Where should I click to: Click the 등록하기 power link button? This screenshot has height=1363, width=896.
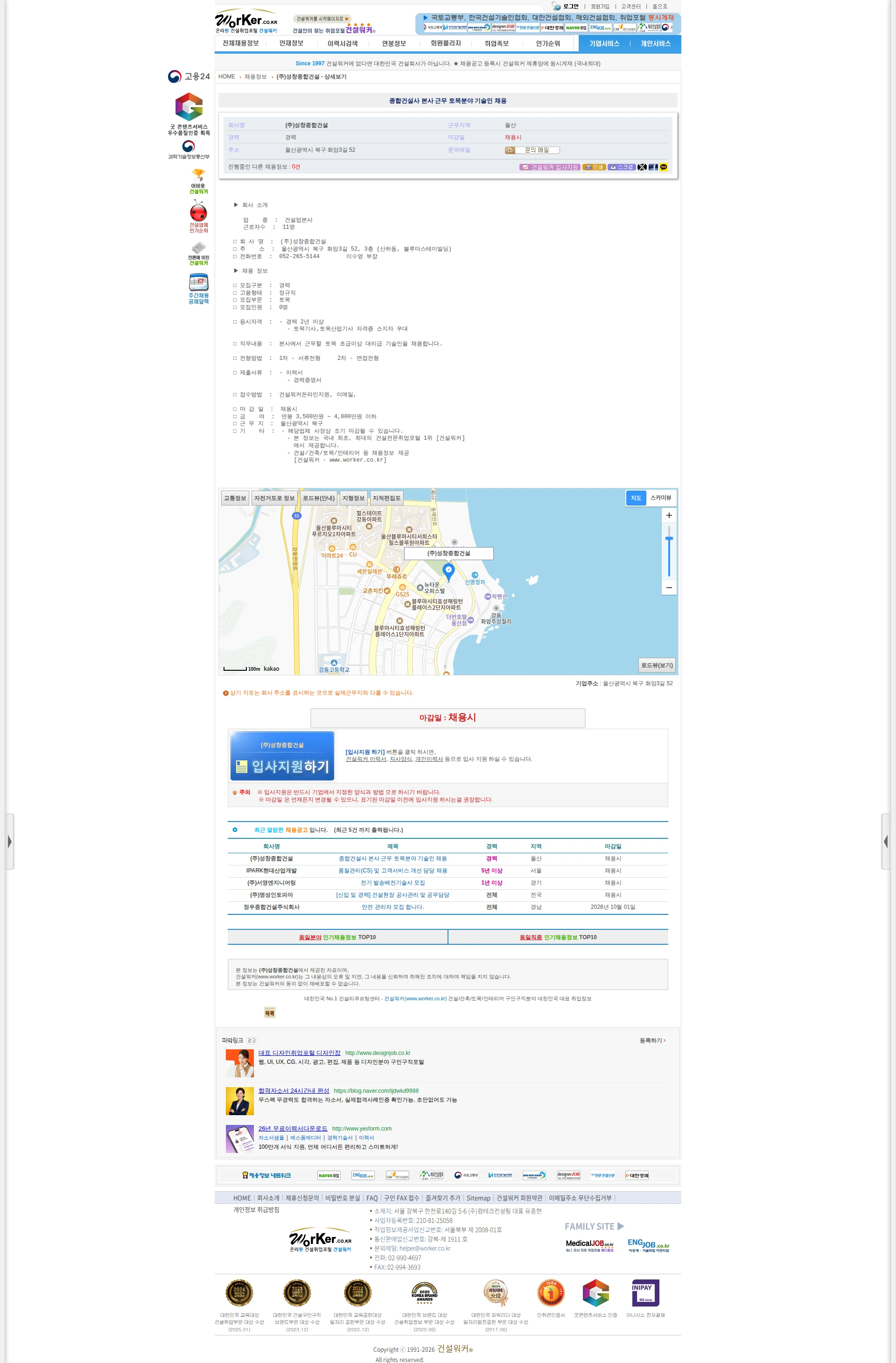pyautogui.click(x=652, y=1040)
